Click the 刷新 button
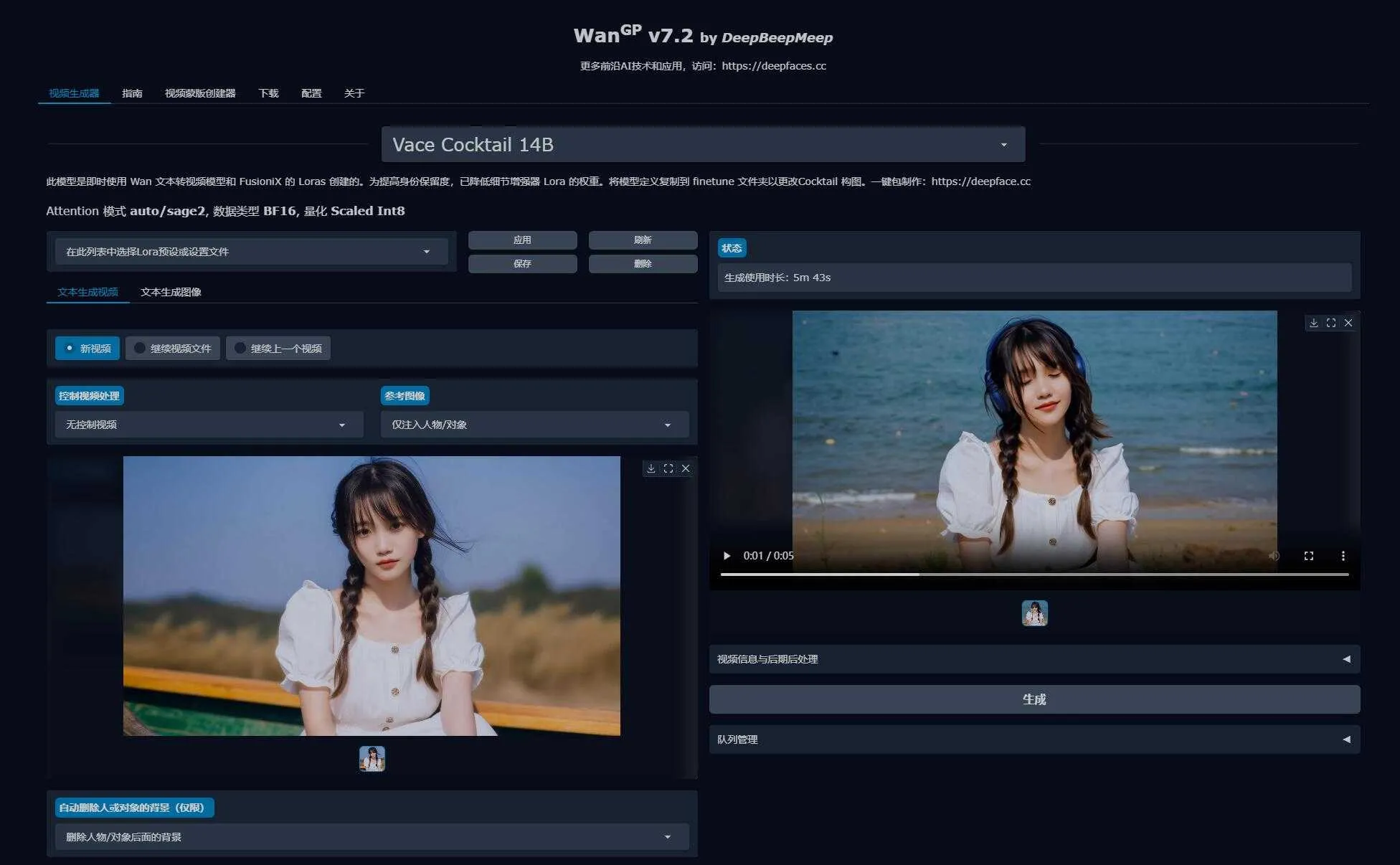Image resolution: width=1400 pixels, height=865 pixels. [x=643, y=240]
